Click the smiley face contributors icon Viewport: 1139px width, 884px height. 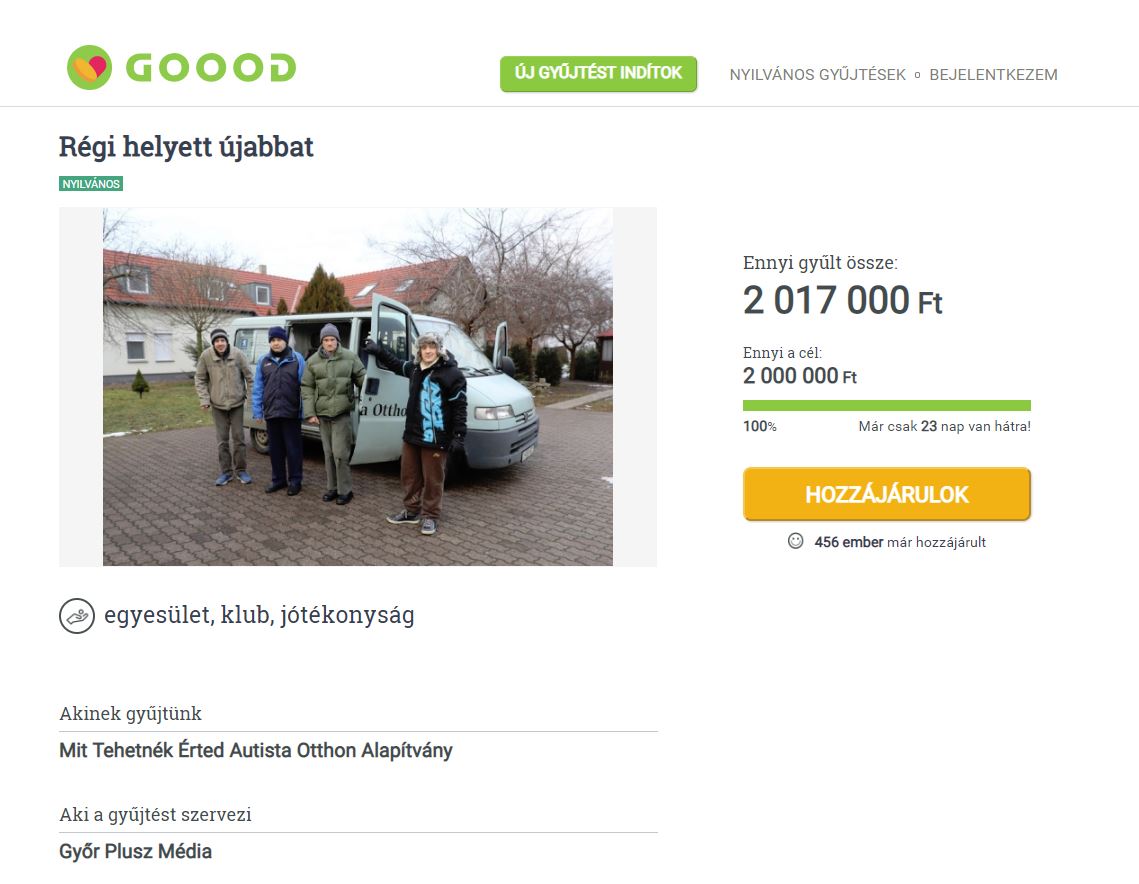pyautogui.click(x=795, y=541)
